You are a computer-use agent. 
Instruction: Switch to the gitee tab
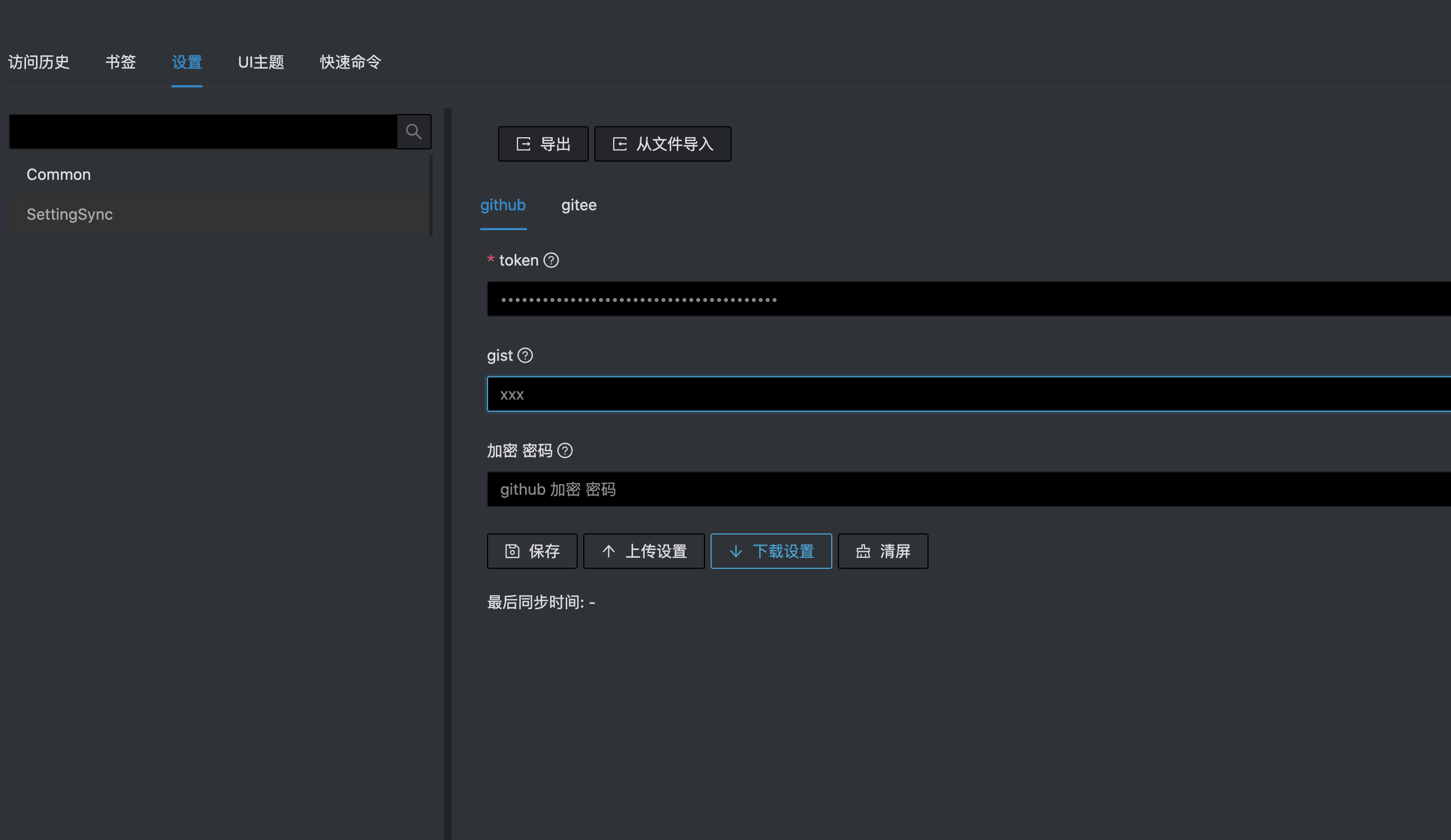tap(579, 205)
